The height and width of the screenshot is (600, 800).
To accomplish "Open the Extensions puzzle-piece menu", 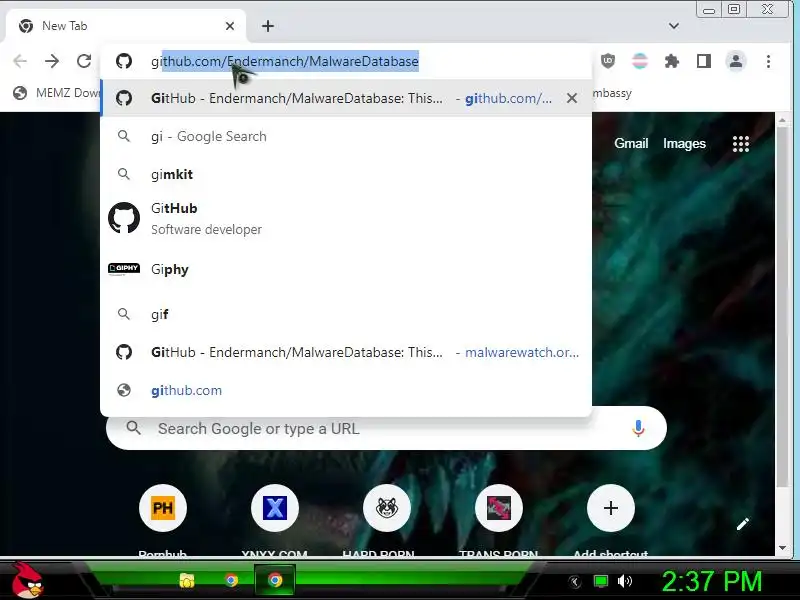I will point(672,61).
